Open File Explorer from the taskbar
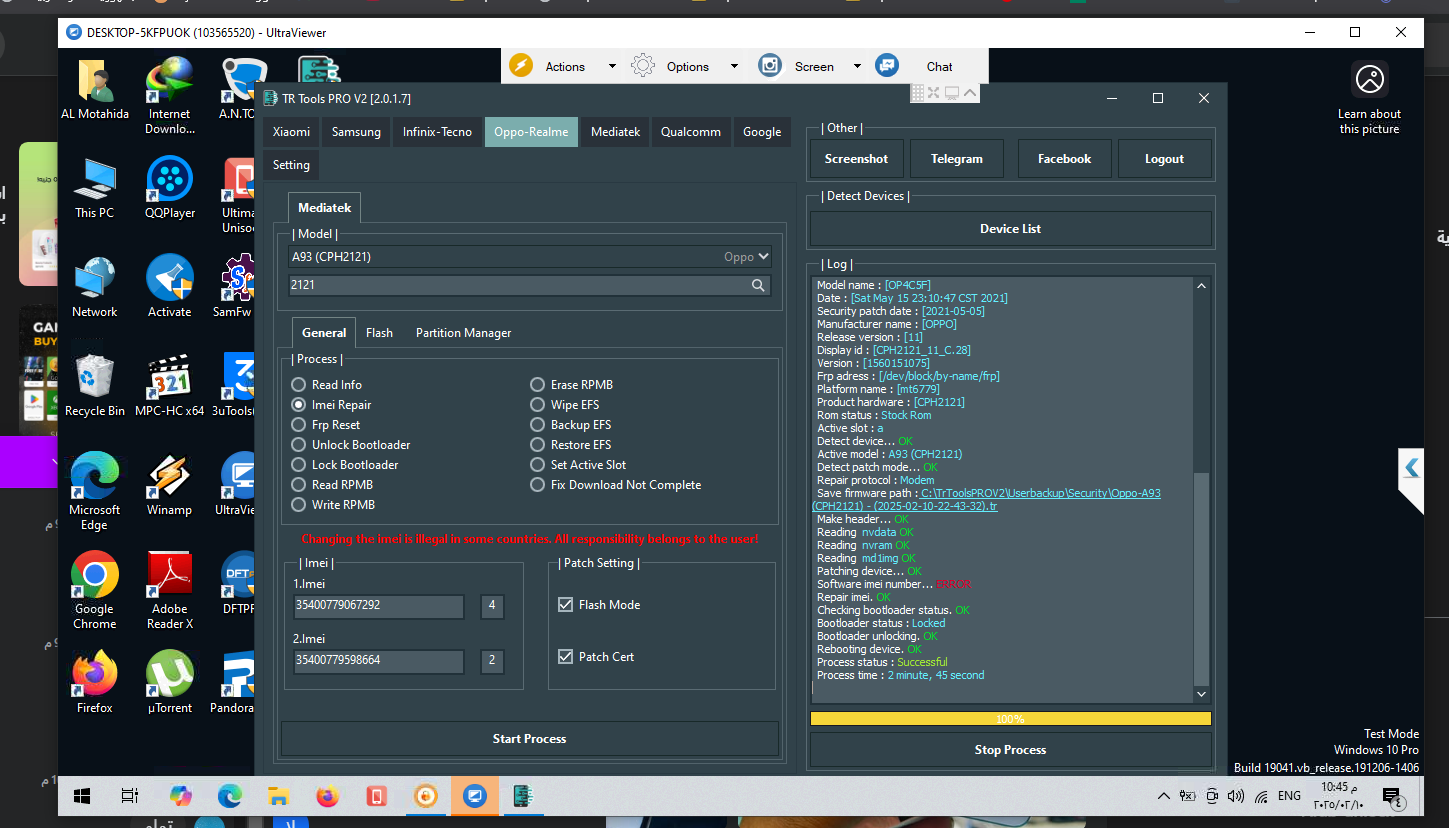This screenshot has width=1449, height=828. (278, 796)
